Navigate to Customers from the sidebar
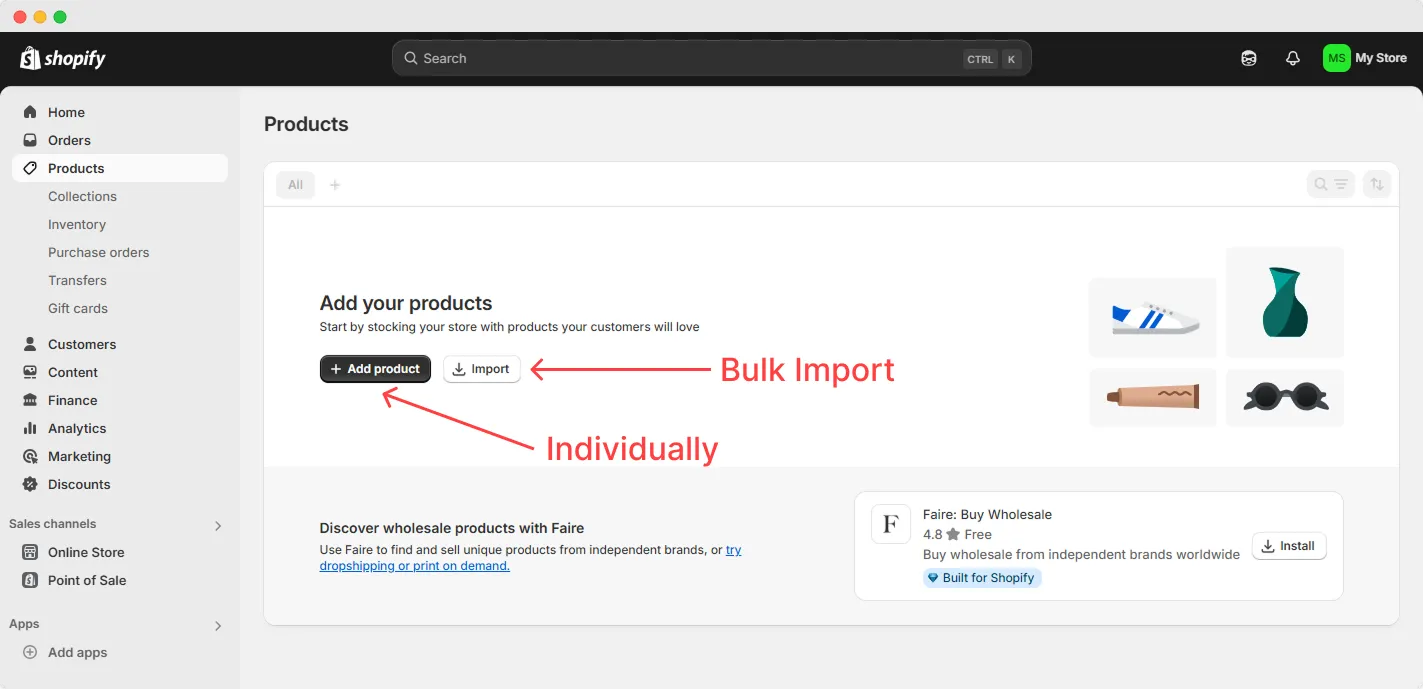 click(82, 344)
